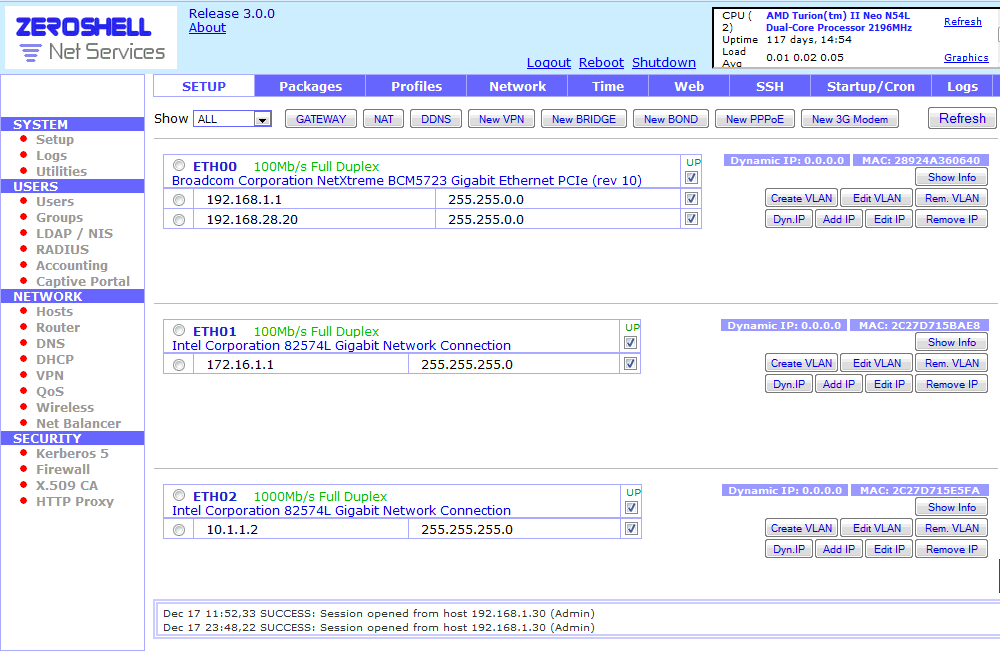
Task: Click the Logout link
Action: (548, 63)
